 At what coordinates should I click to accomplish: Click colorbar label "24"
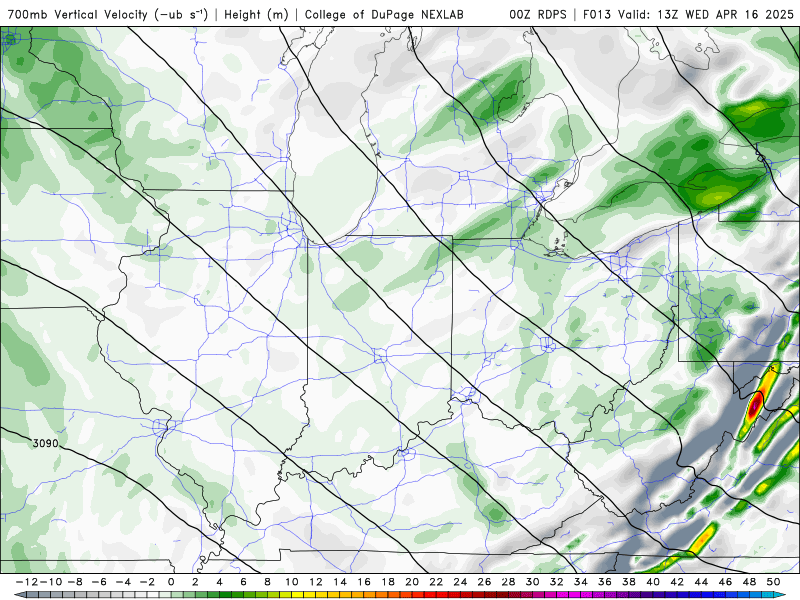tap(460, 582)
